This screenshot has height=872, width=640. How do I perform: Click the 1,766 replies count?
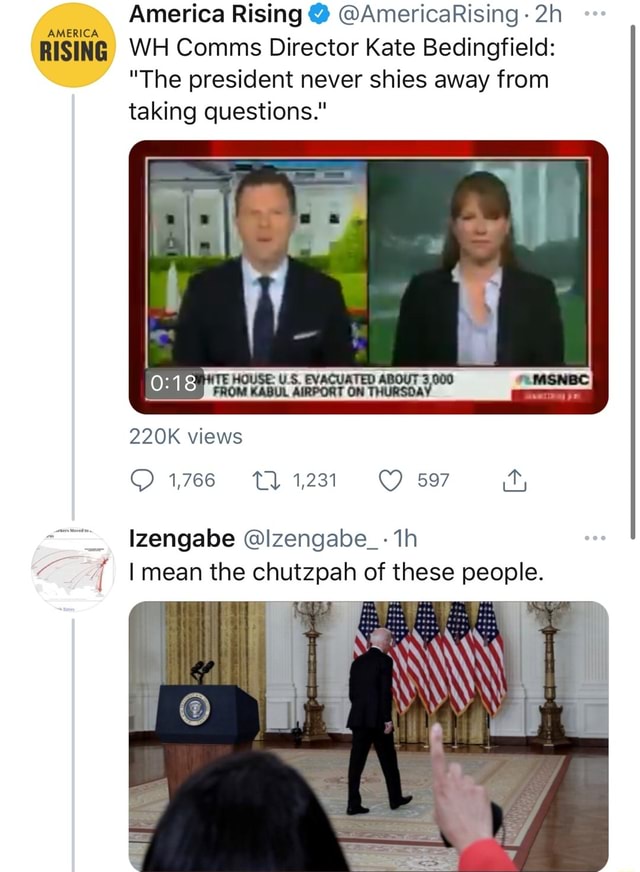coord(192,480)
